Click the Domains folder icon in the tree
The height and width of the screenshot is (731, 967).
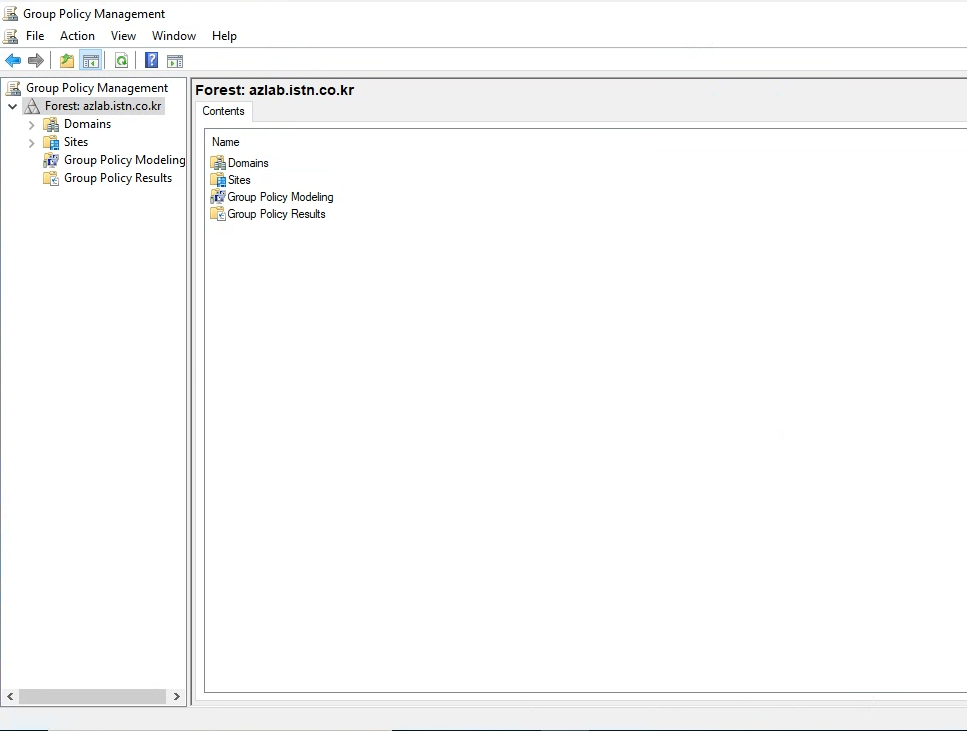(x=51, y=124)
